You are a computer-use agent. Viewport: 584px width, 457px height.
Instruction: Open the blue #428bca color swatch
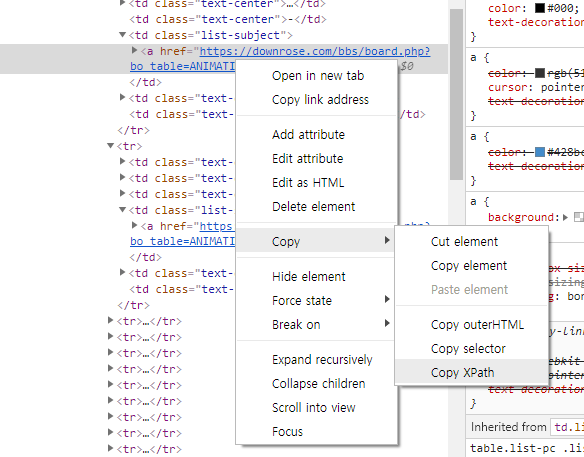click(x=540, y=152)
